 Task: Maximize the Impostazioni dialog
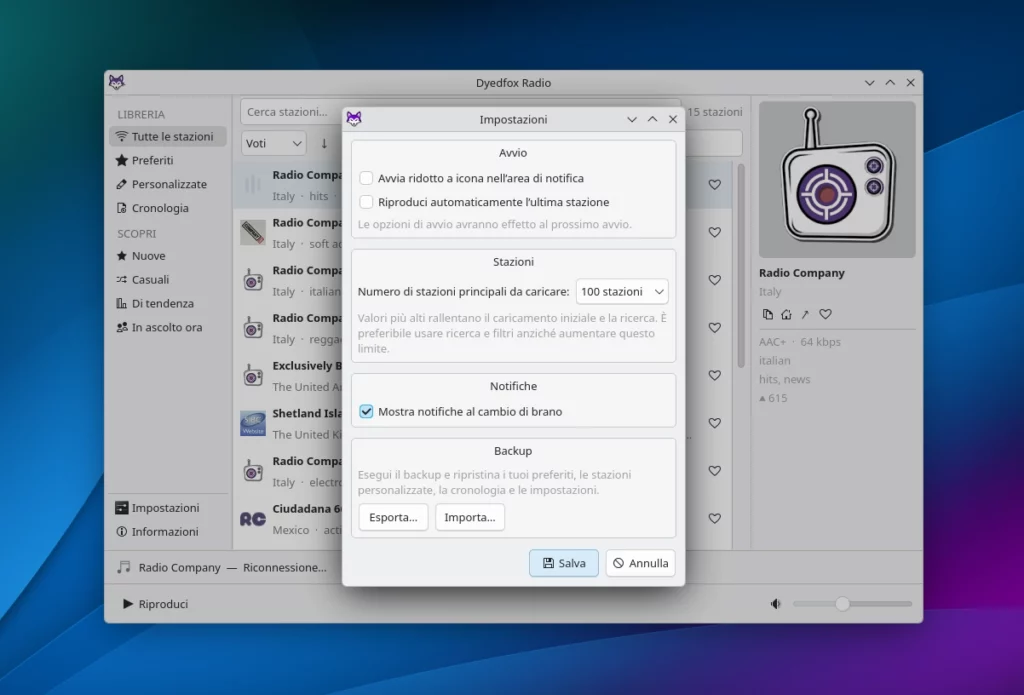pyautogui.click(x=652, y=120)
